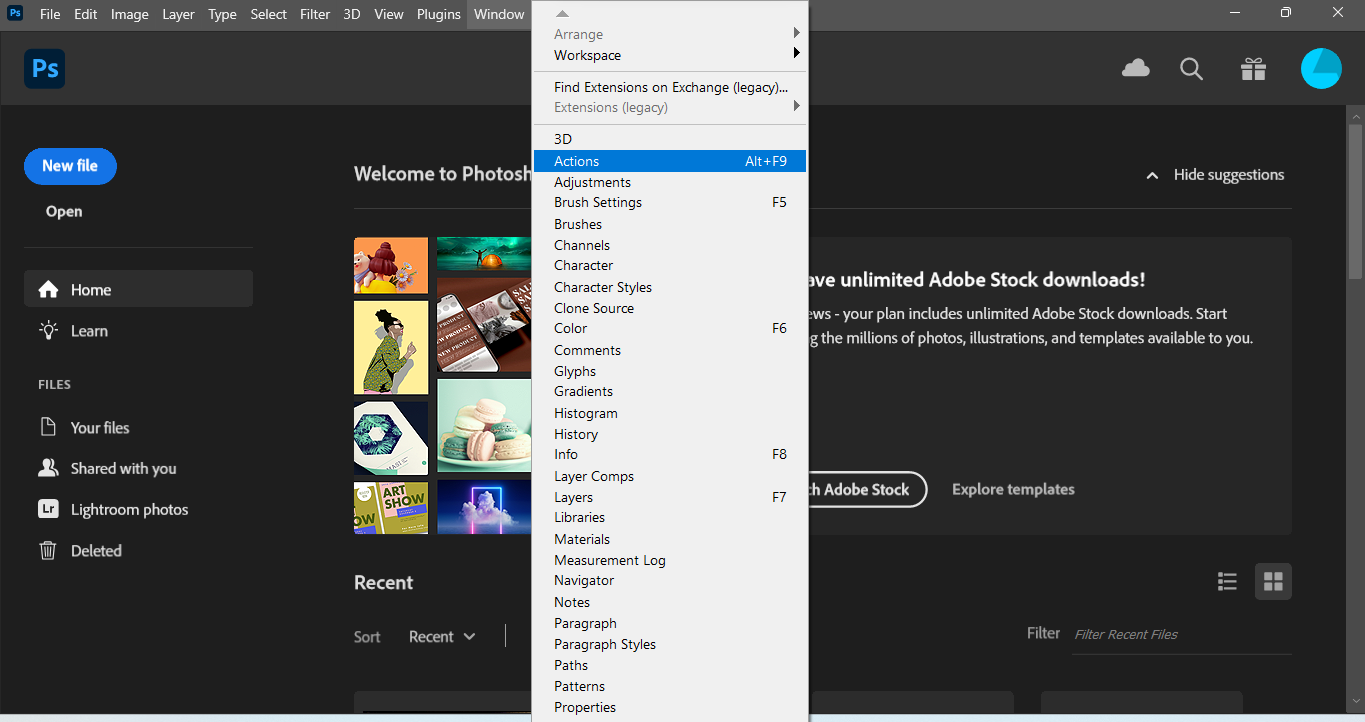The image size is (1365, 722).
Task: Click the Photoshop home logo icon
Action: [x=45, y=69]
